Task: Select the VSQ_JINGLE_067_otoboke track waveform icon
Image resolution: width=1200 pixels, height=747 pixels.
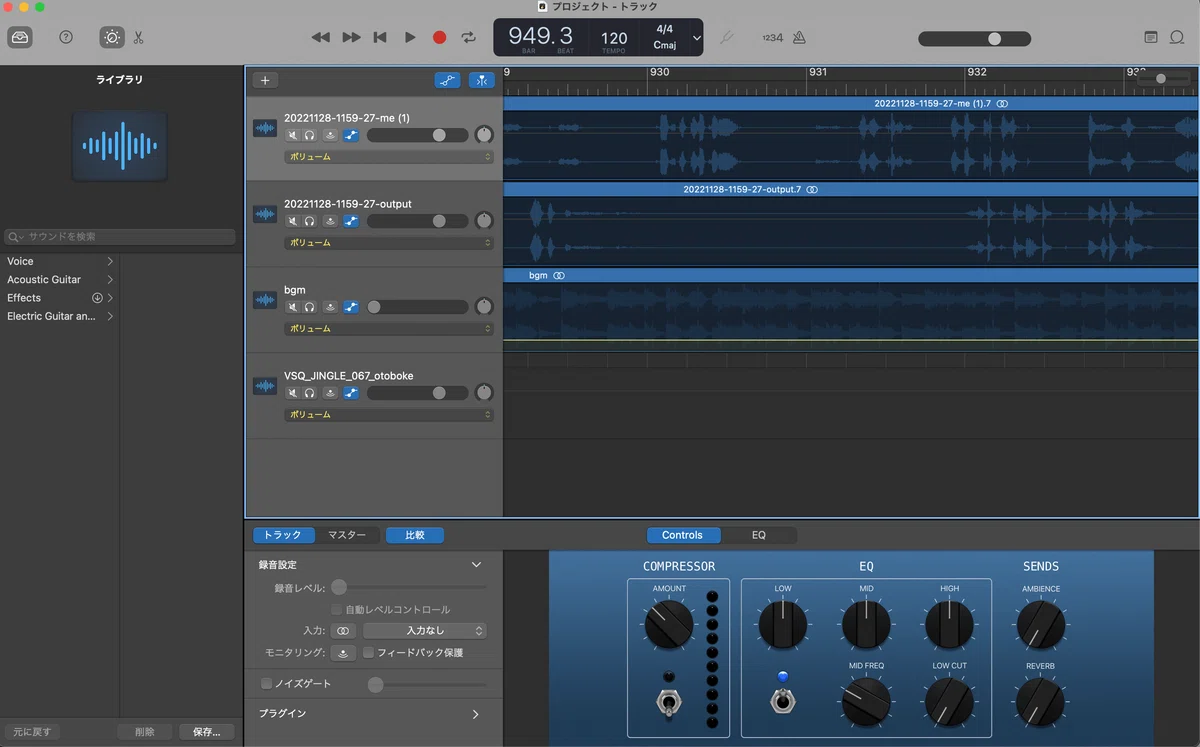Action: [265, 386]
